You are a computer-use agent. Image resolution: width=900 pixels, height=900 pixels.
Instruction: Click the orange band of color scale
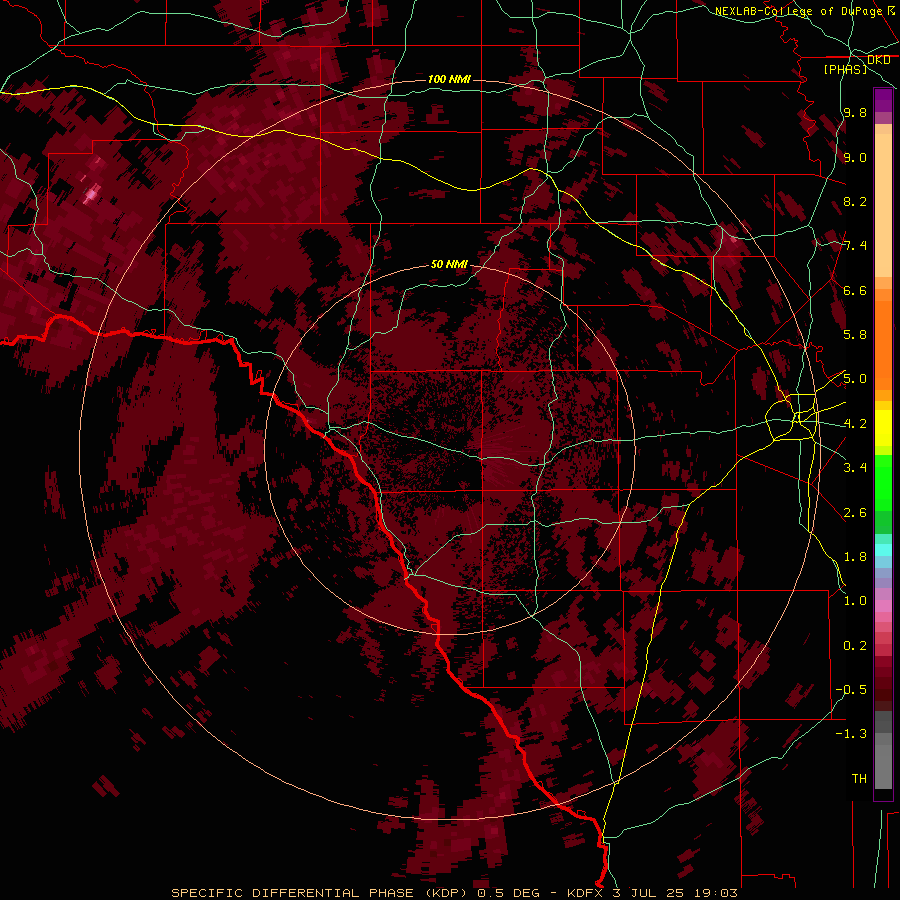tap(883, 344)
